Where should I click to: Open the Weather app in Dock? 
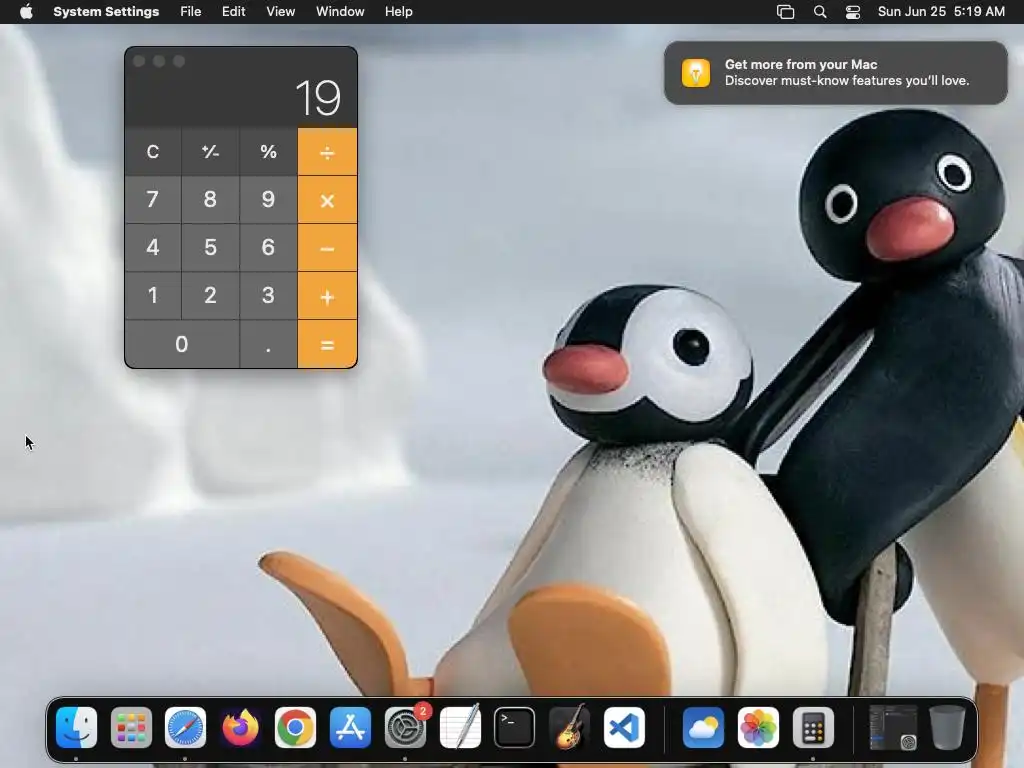point(703,728)
